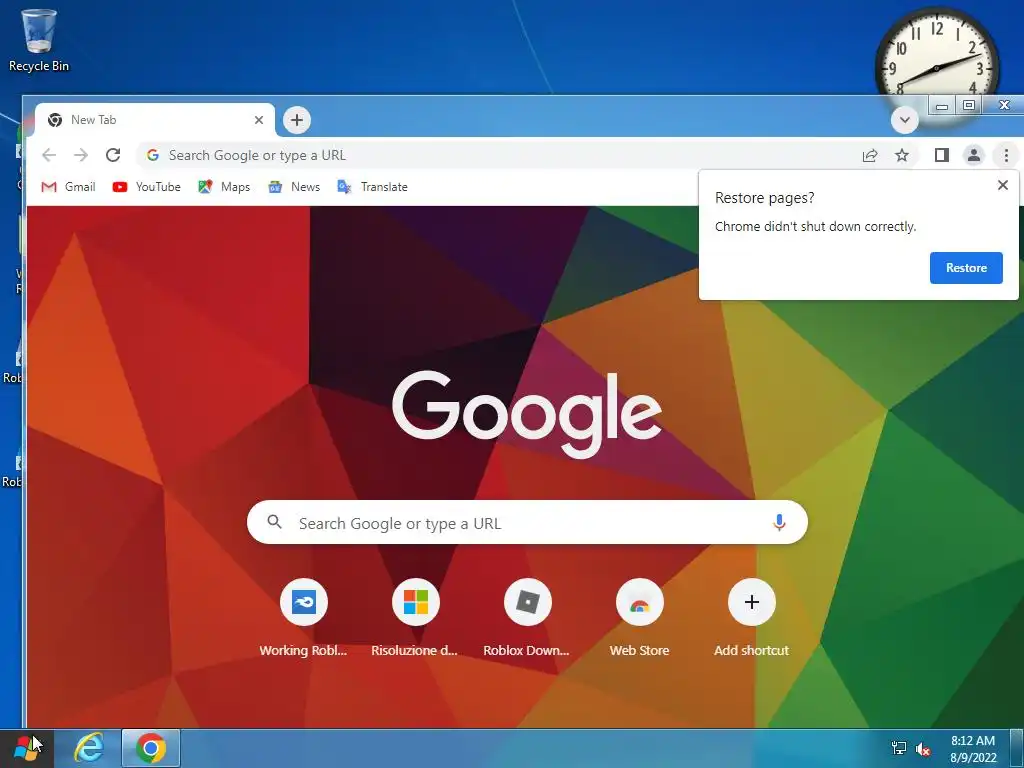
Task: Click the Chrome taskbar button
Action: point(151,748)
